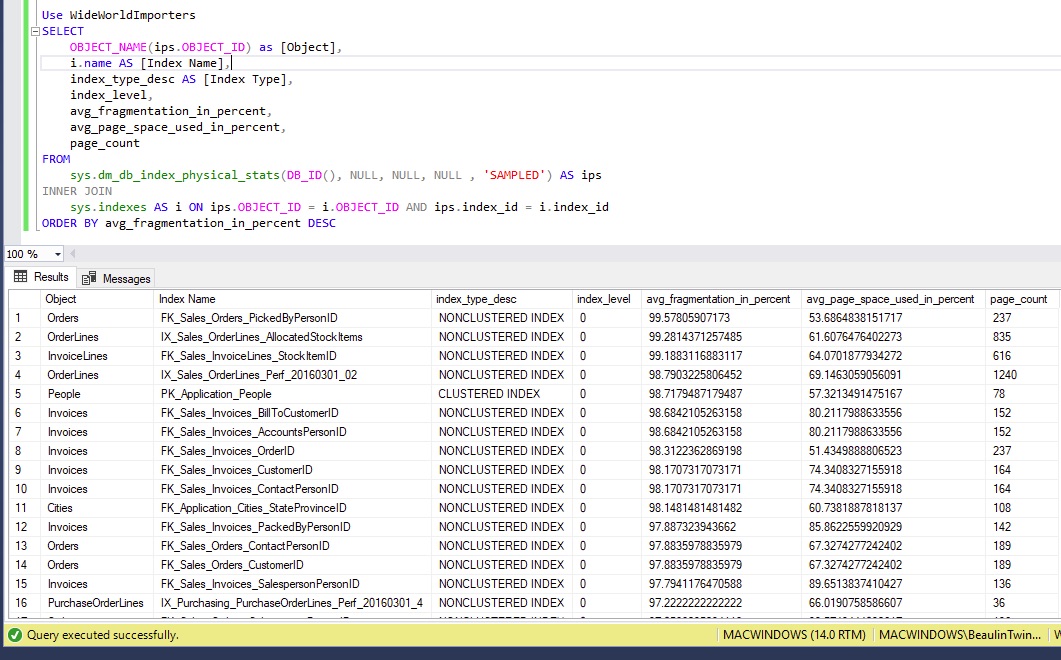Click the MACWINDOWS (14.0 RTM) server status entry

[x=794, y=635]
